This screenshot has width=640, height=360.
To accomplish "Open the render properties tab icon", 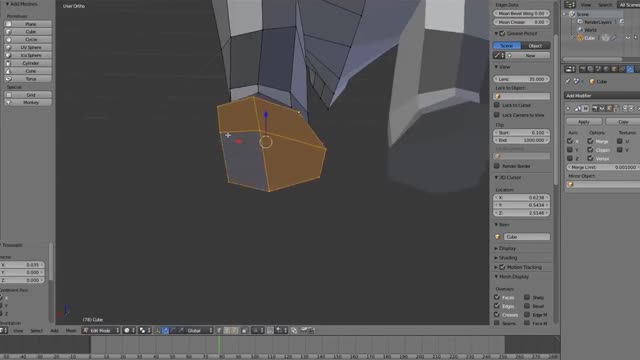I will point(582,69).
